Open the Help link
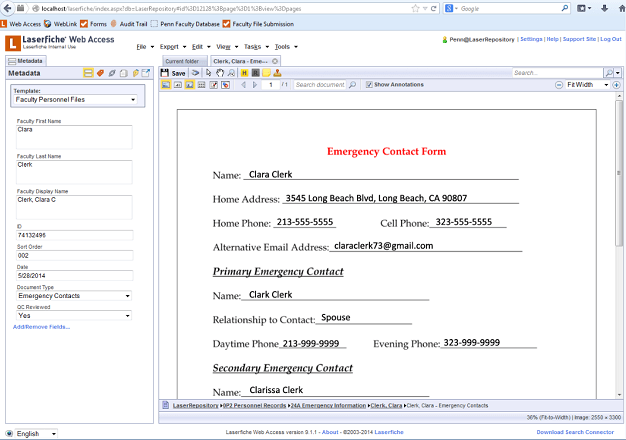Viewport: 626px width, 440px height. [x=552, y=39]
